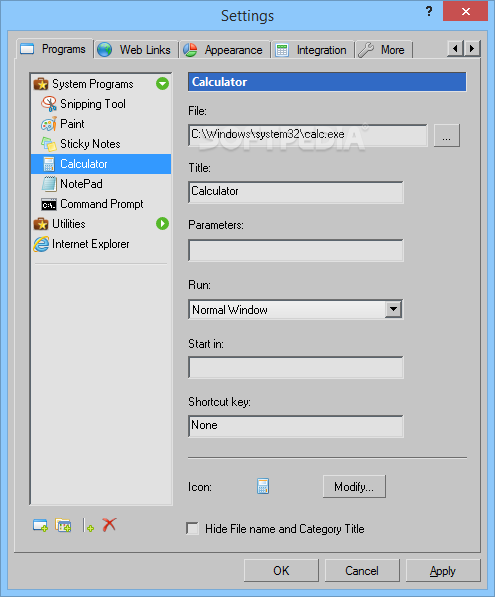Viewport: 495px width, 597px height.
Task: Select Internet Explorer in the list
Action: 91,244
